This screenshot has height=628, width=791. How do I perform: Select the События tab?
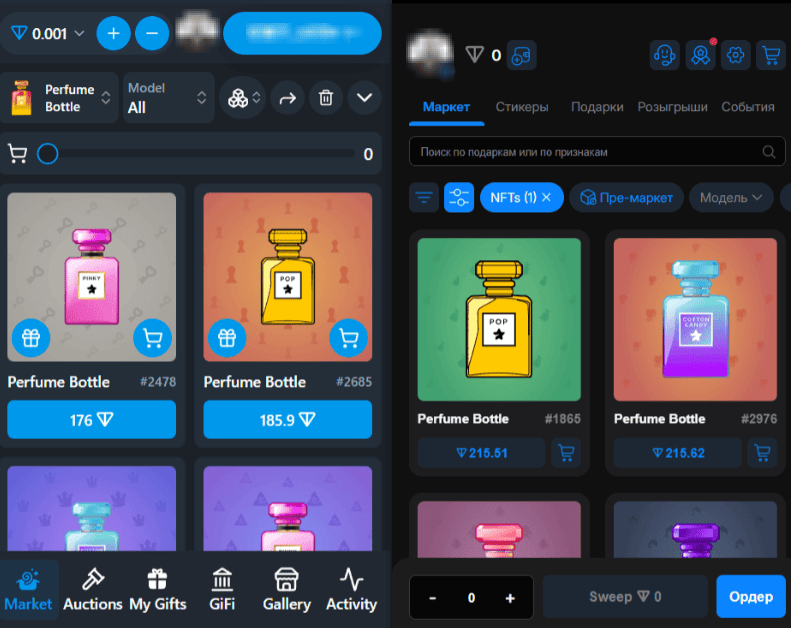click(x=748, y=107)
